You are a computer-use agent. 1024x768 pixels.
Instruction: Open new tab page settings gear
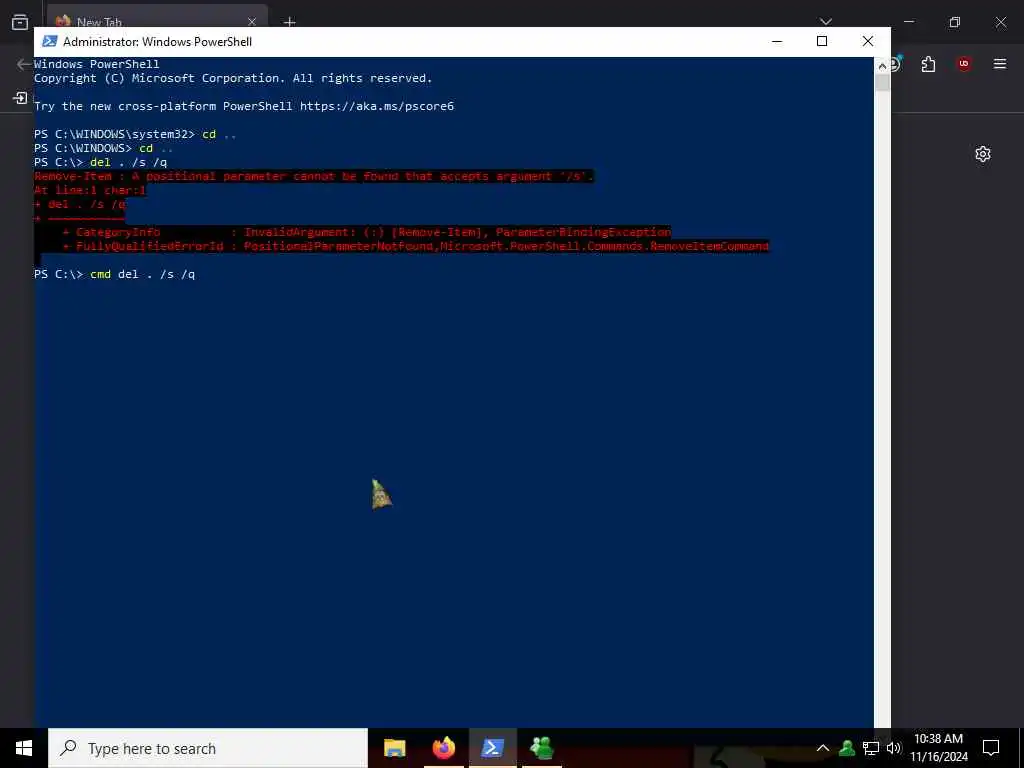[983, 154]
